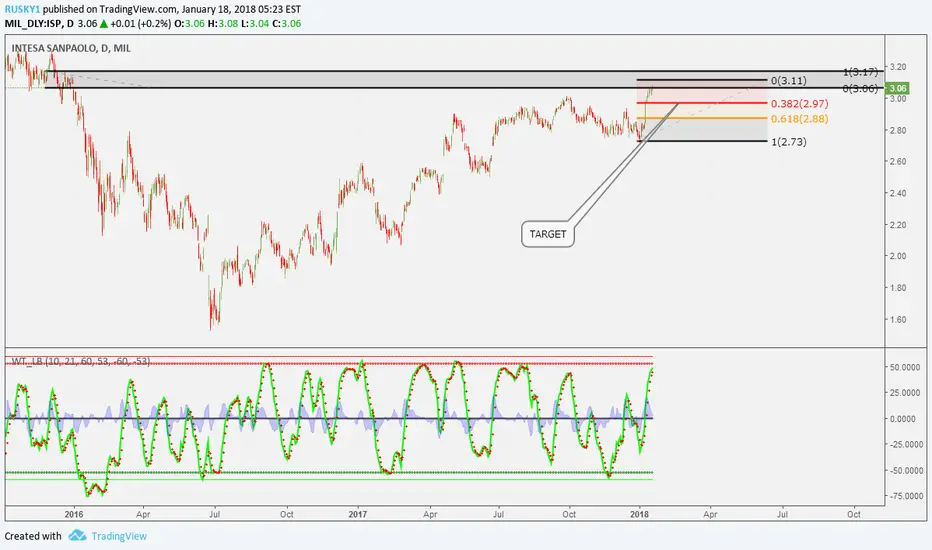Screen dimensions: 932x550
Task: Open the RUSKY1 author link
Action: coord(22,10)
